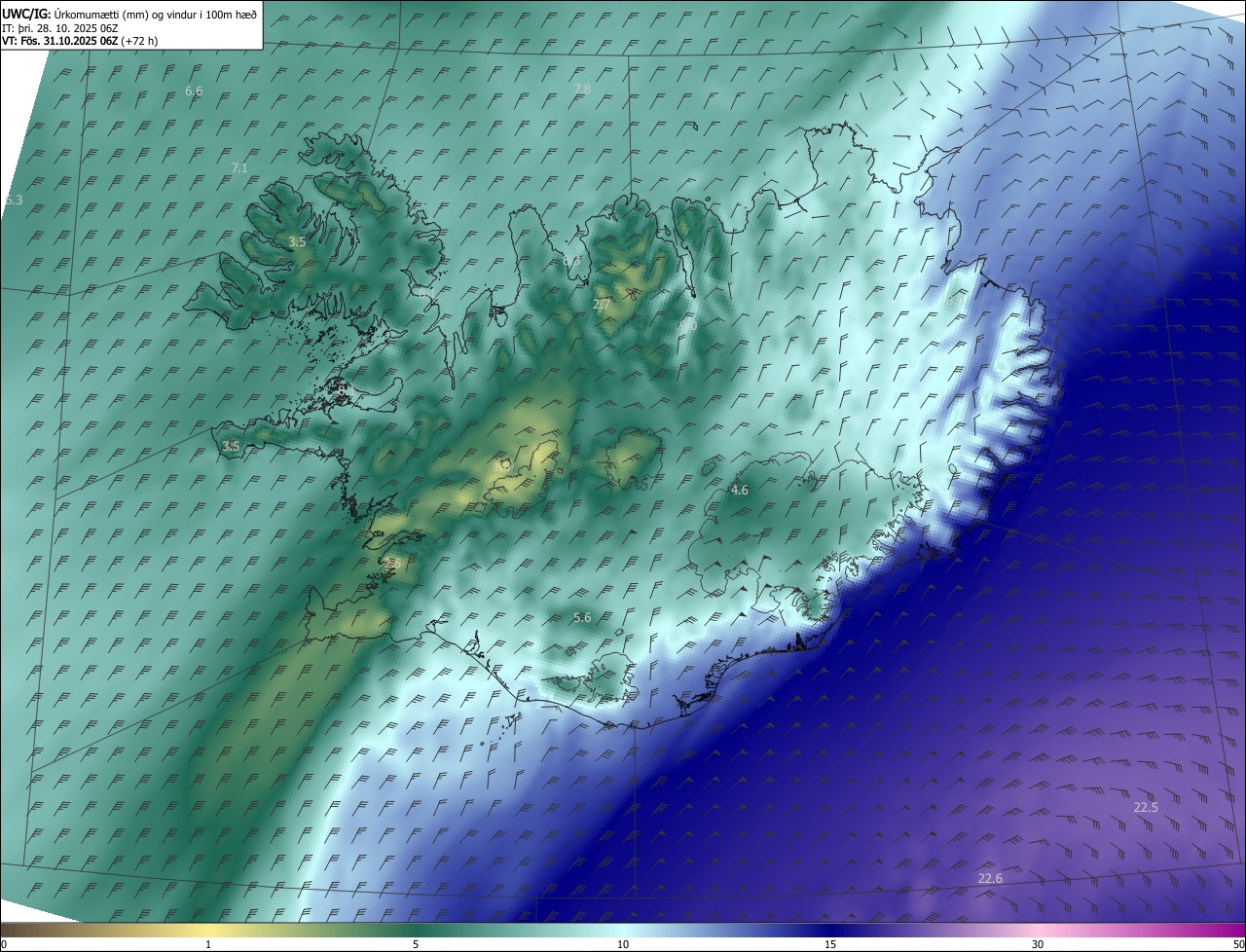Click the 2.5 value on Reykjanes area
This screenshot has width=1246, height=952.
pos(392,564)
